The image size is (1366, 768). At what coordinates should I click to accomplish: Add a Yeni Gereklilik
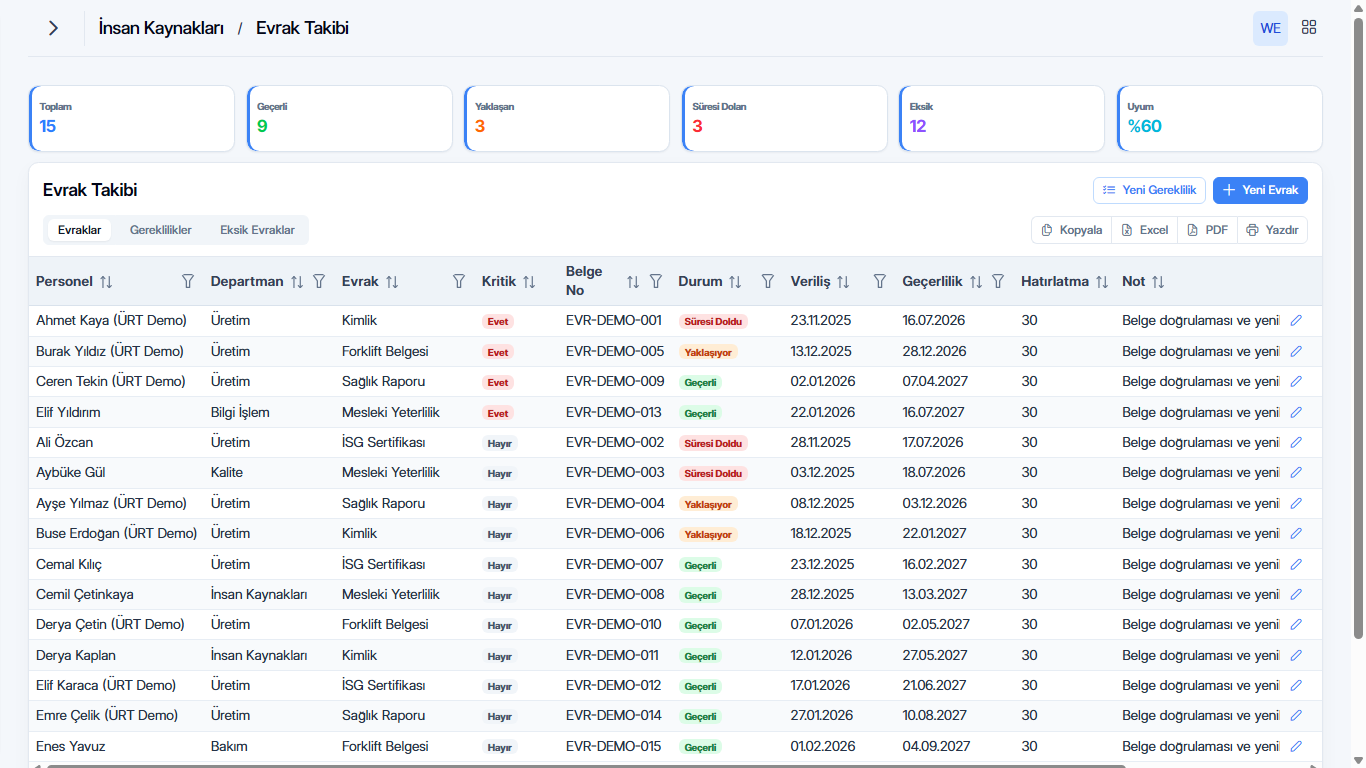[x=1149, y=190]
